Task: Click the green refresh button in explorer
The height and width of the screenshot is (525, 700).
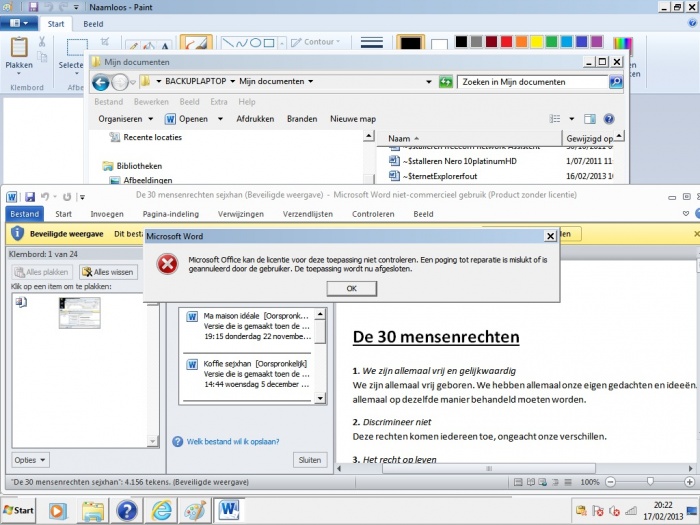Action: 446,82
